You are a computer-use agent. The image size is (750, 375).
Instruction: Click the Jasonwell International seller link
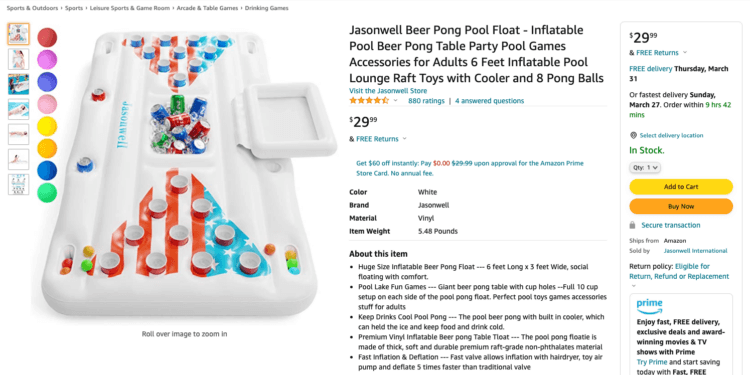(695, 251)
